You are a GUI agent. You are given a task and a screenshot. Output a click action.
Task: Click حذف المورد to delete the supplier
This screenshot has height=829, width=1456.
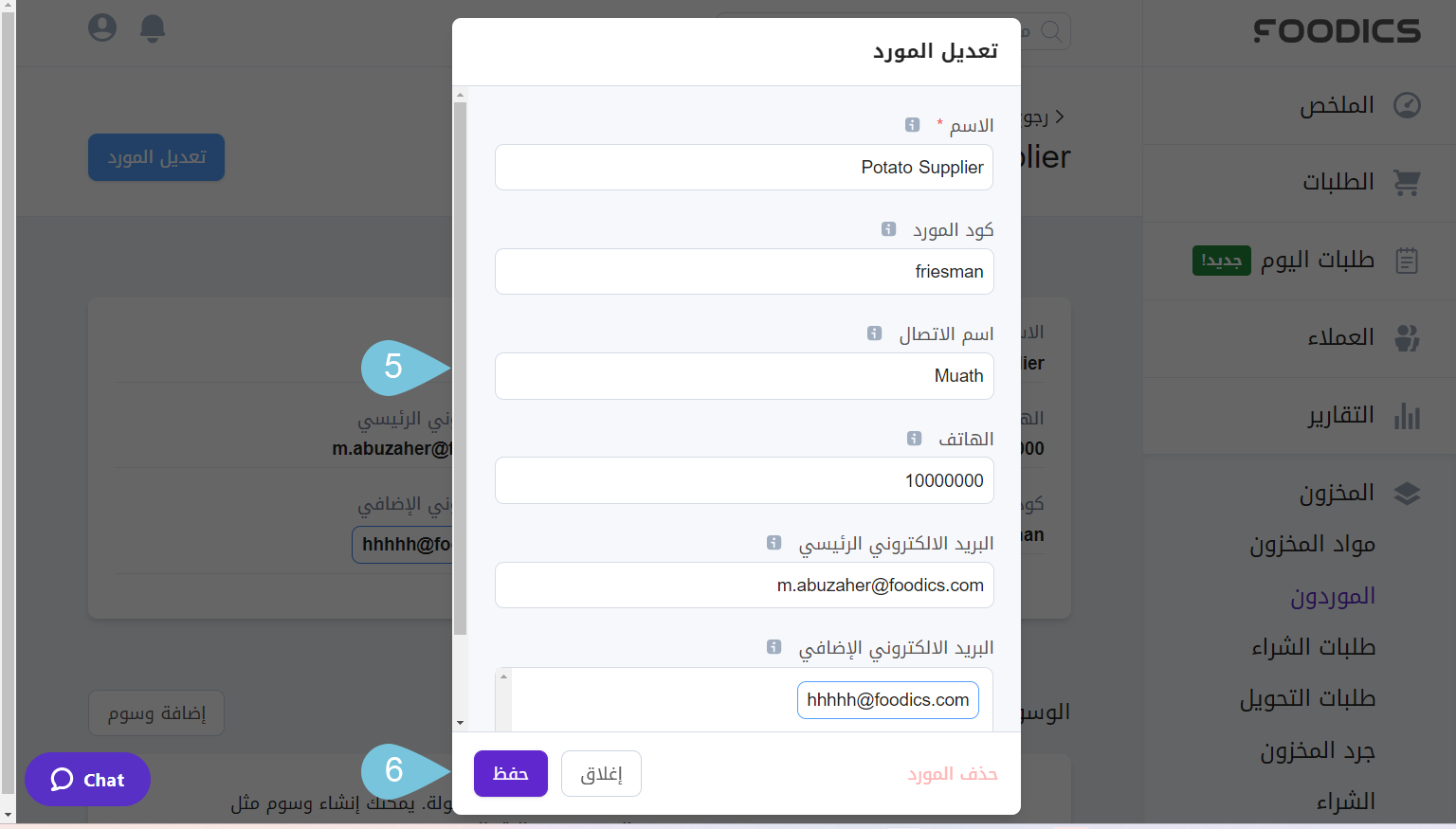pos(952,773)
